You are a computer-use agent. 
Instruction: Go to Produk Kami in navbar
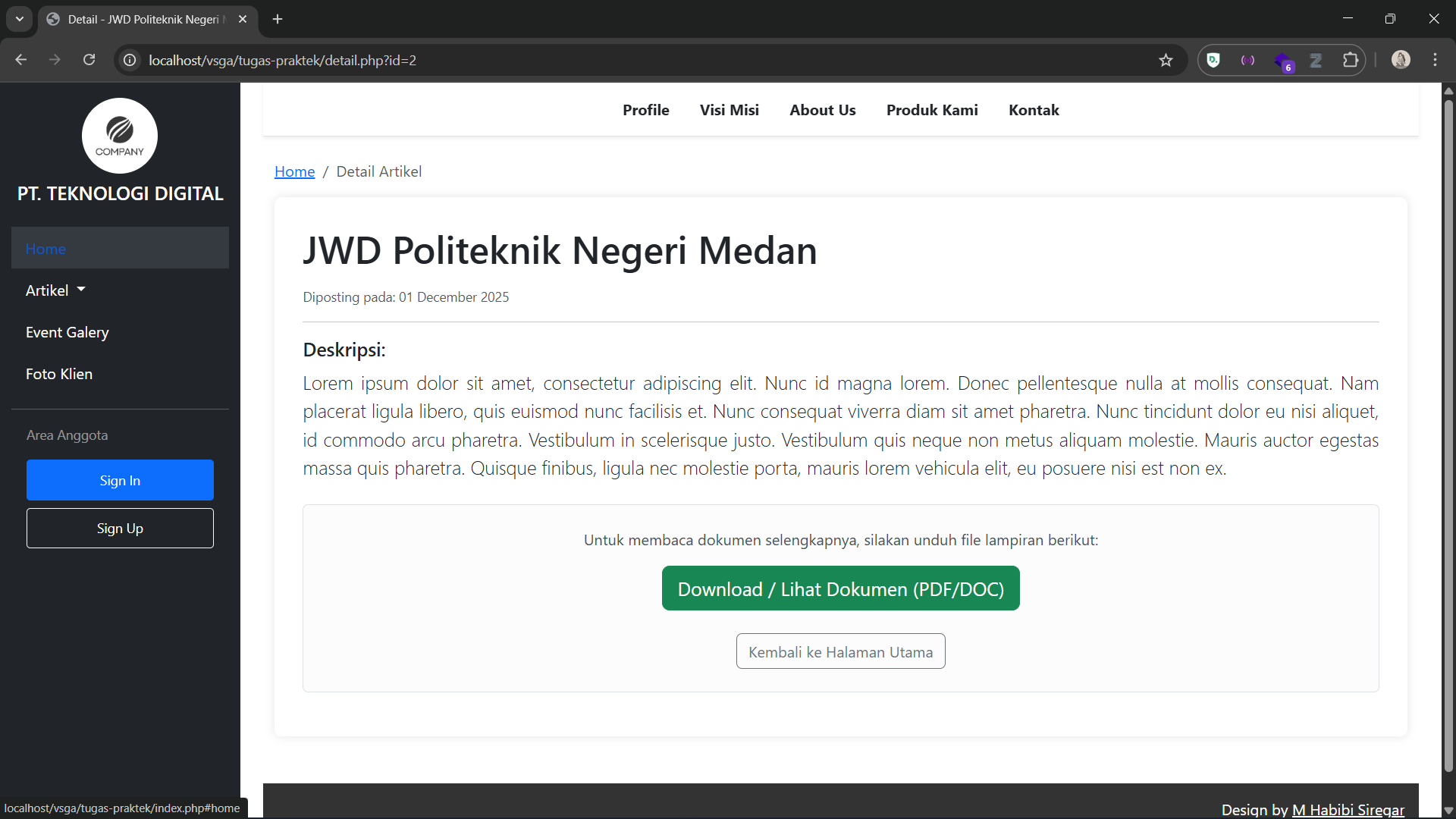[x=932, y=110]
